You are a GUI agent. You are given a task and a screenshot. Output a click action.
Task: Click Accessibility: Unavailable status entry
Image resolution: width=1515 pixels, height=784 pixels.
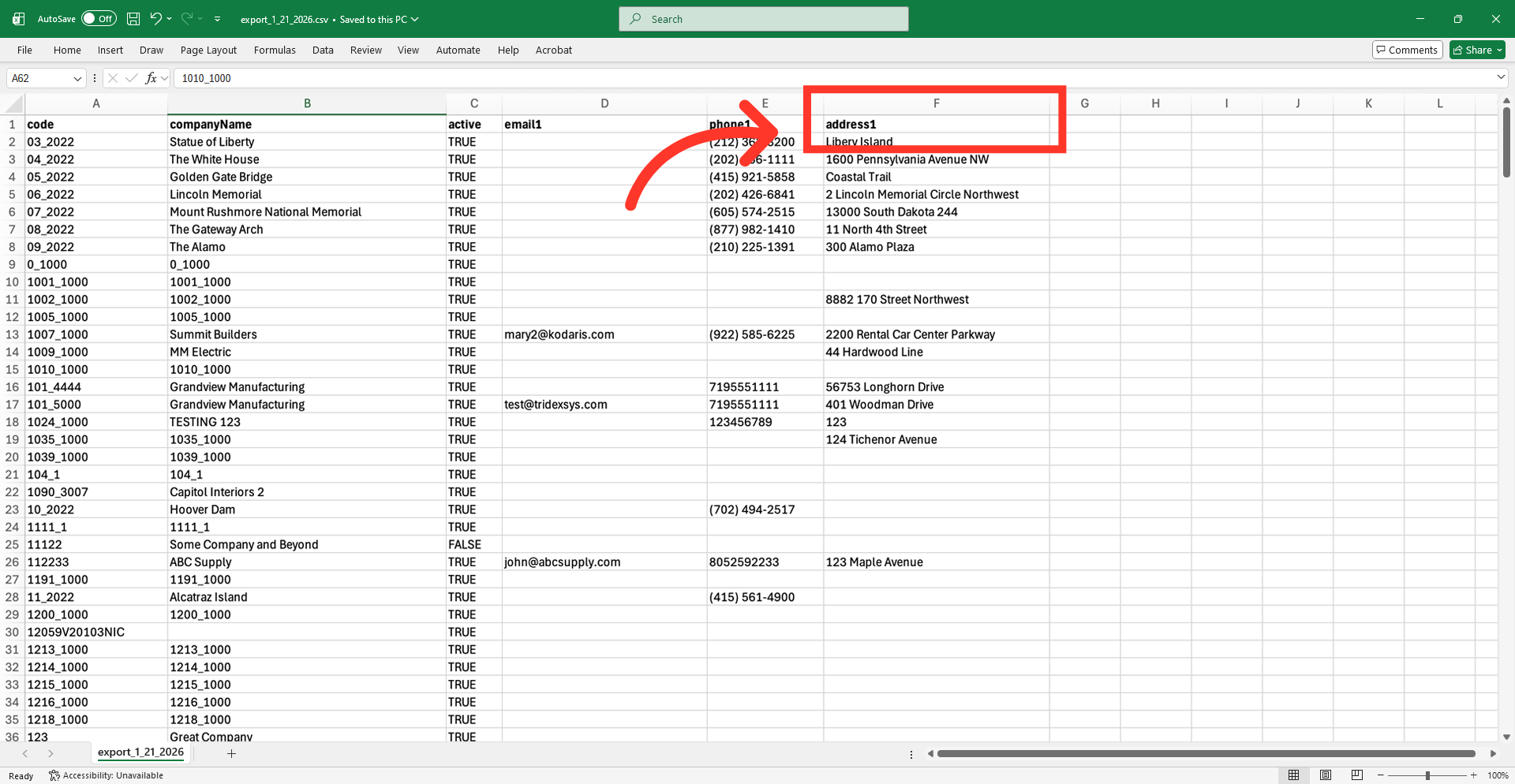[x=106, y=775]
